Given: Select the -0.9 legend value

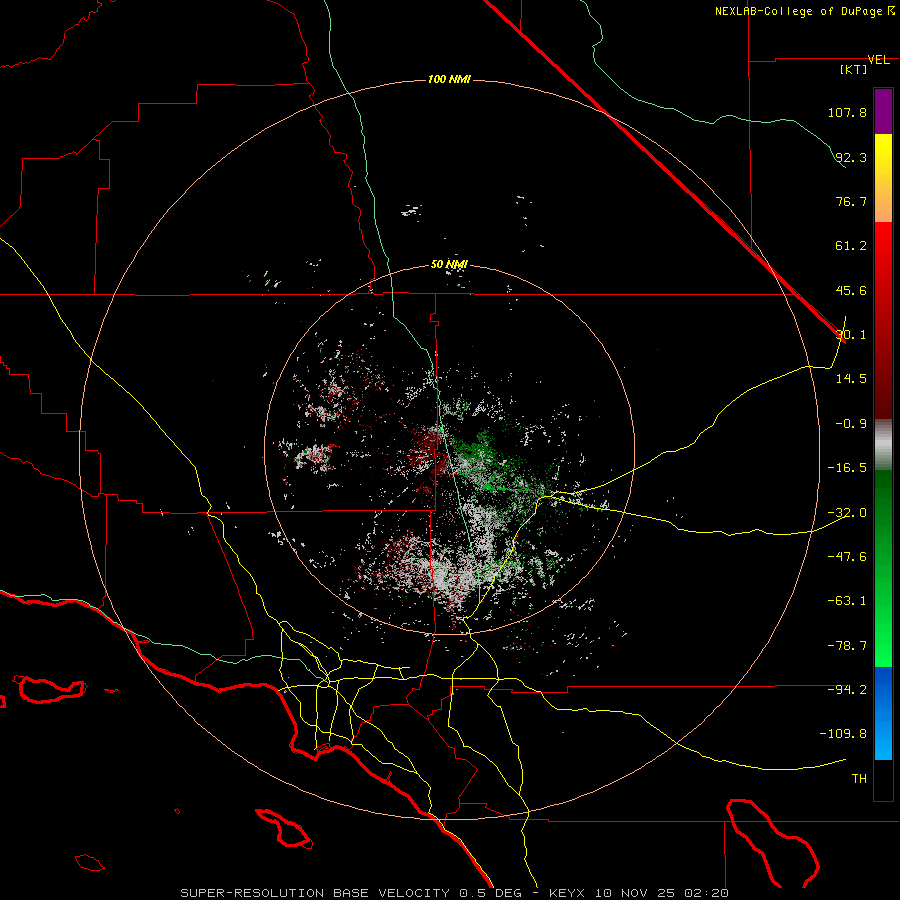Looking at the screenshot, I should pyautogui.click(x=851, y=424).
